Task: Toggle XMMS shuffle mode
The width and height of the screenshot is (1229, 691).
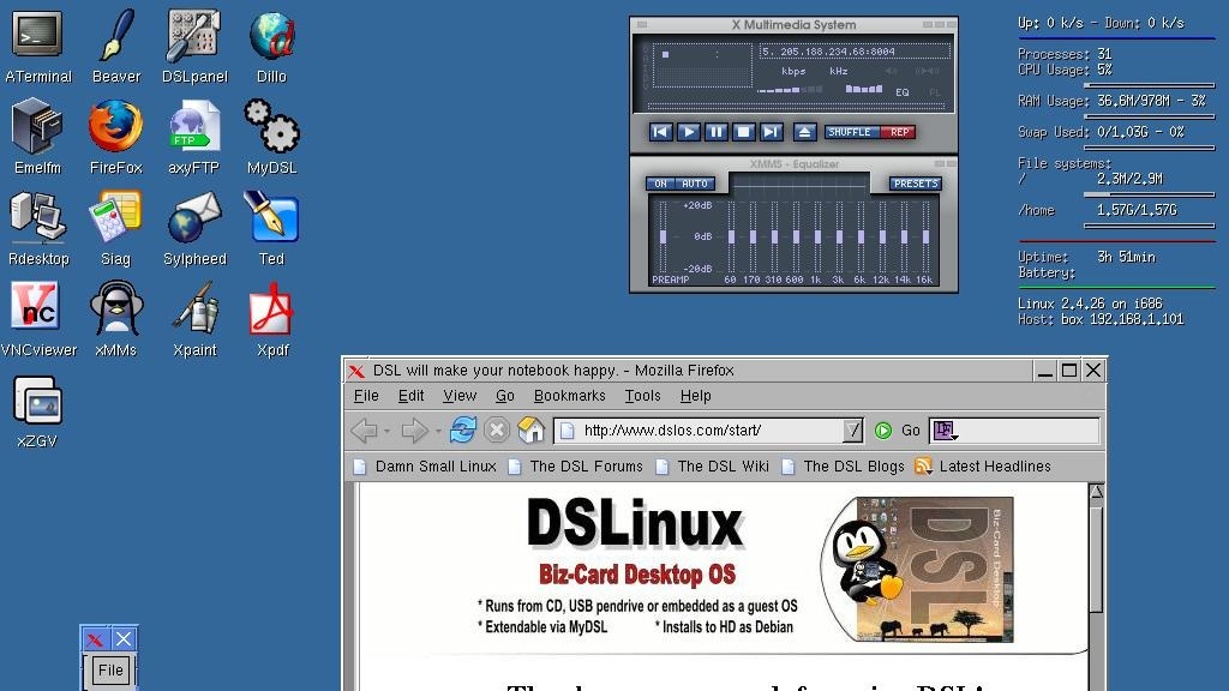Action: [x=850, y=132]
